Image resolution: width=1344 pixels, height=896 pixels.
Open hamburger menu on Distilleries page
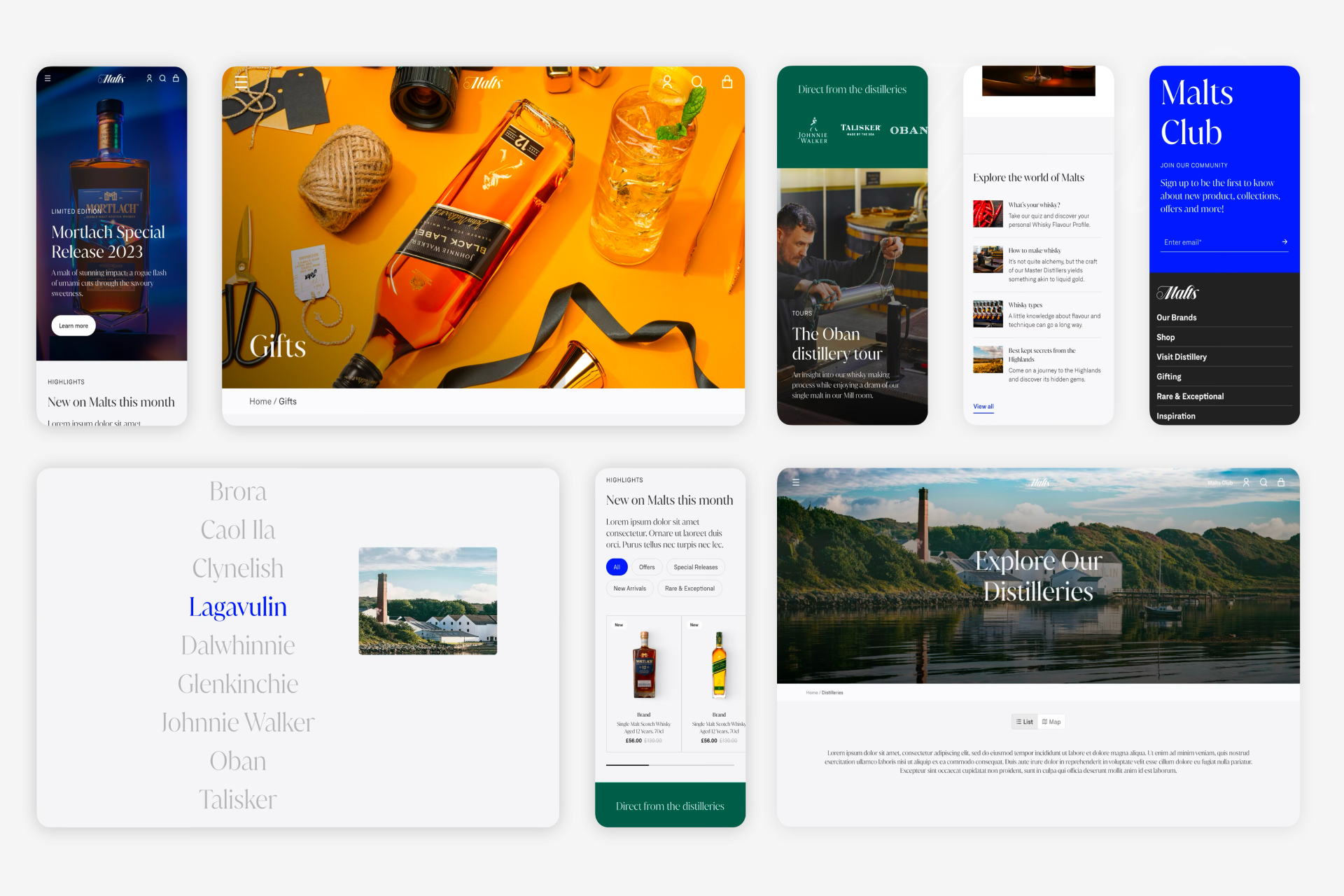point(796,482)
